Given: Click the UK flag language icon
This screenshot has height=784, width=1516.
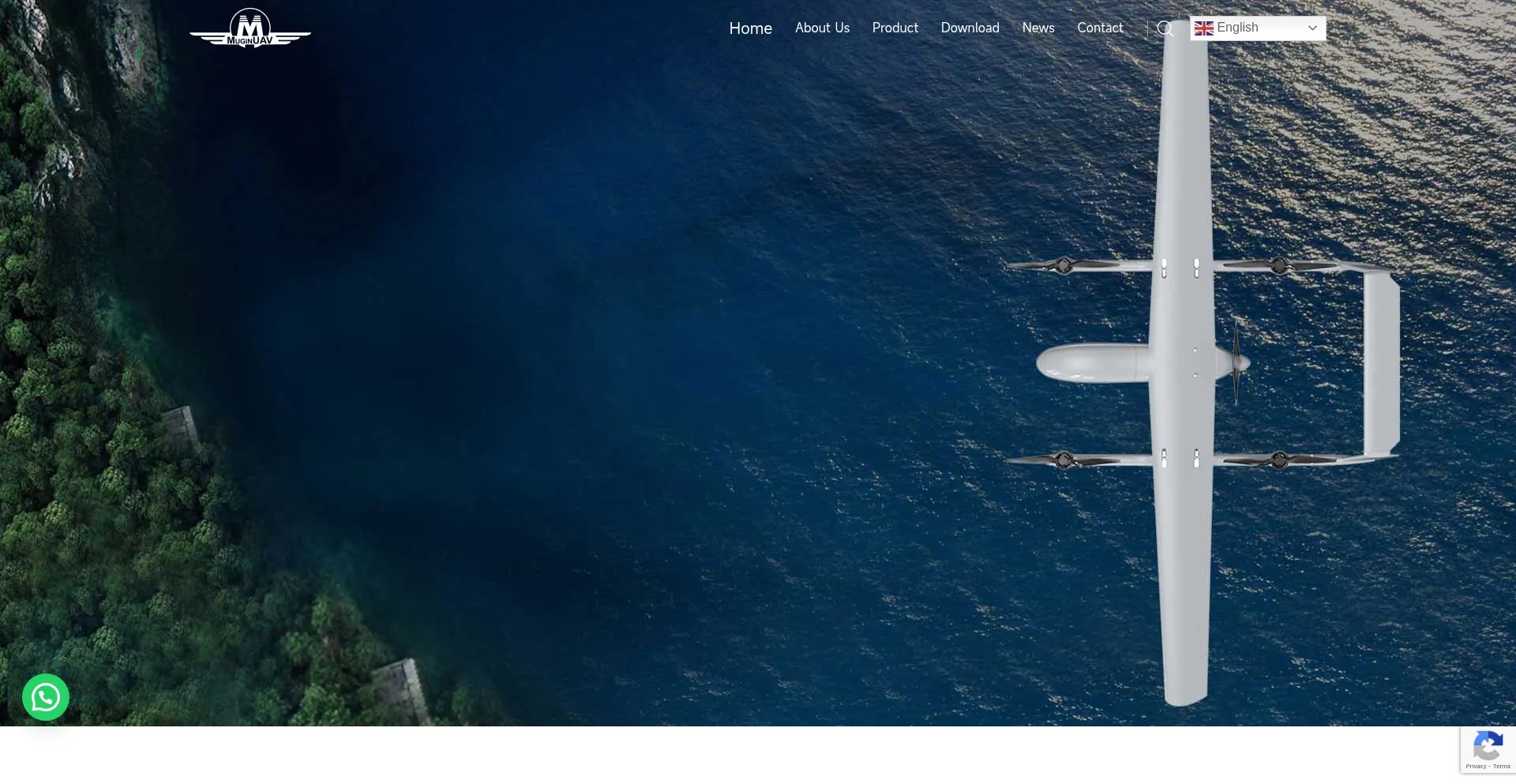Looking at the screenshot, I should (1203, 28).
